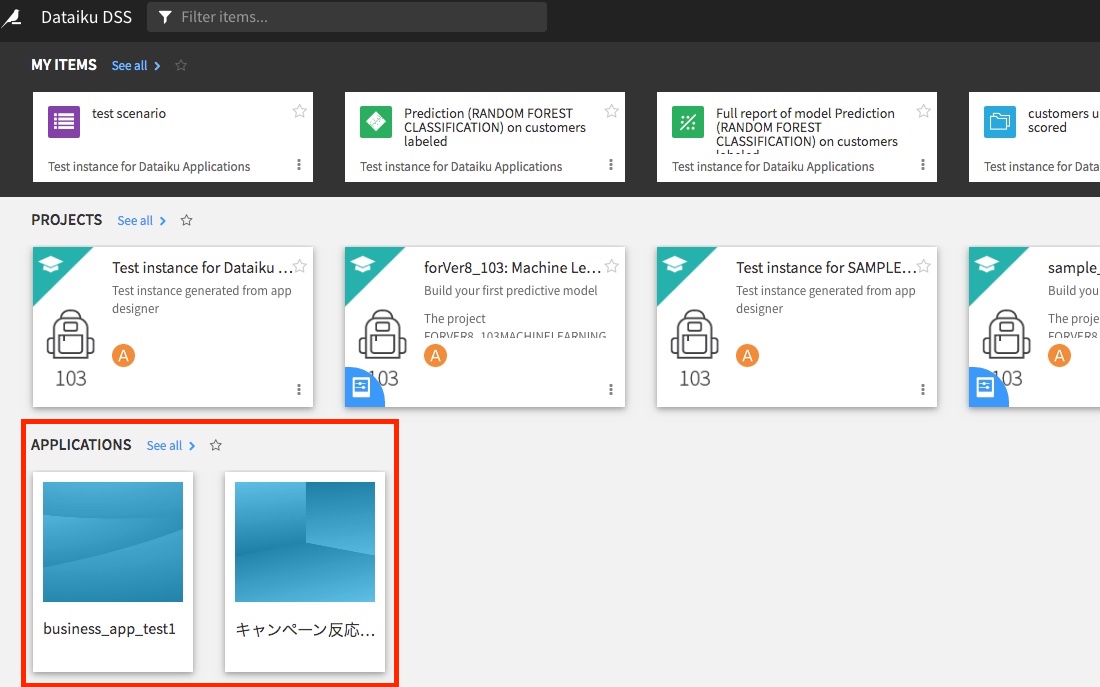The width and height of the screenshot is (1100, 687).
Task: Click graduation cap ribbon on Test instance for Dataiku
Action: (x=51, y=265)
